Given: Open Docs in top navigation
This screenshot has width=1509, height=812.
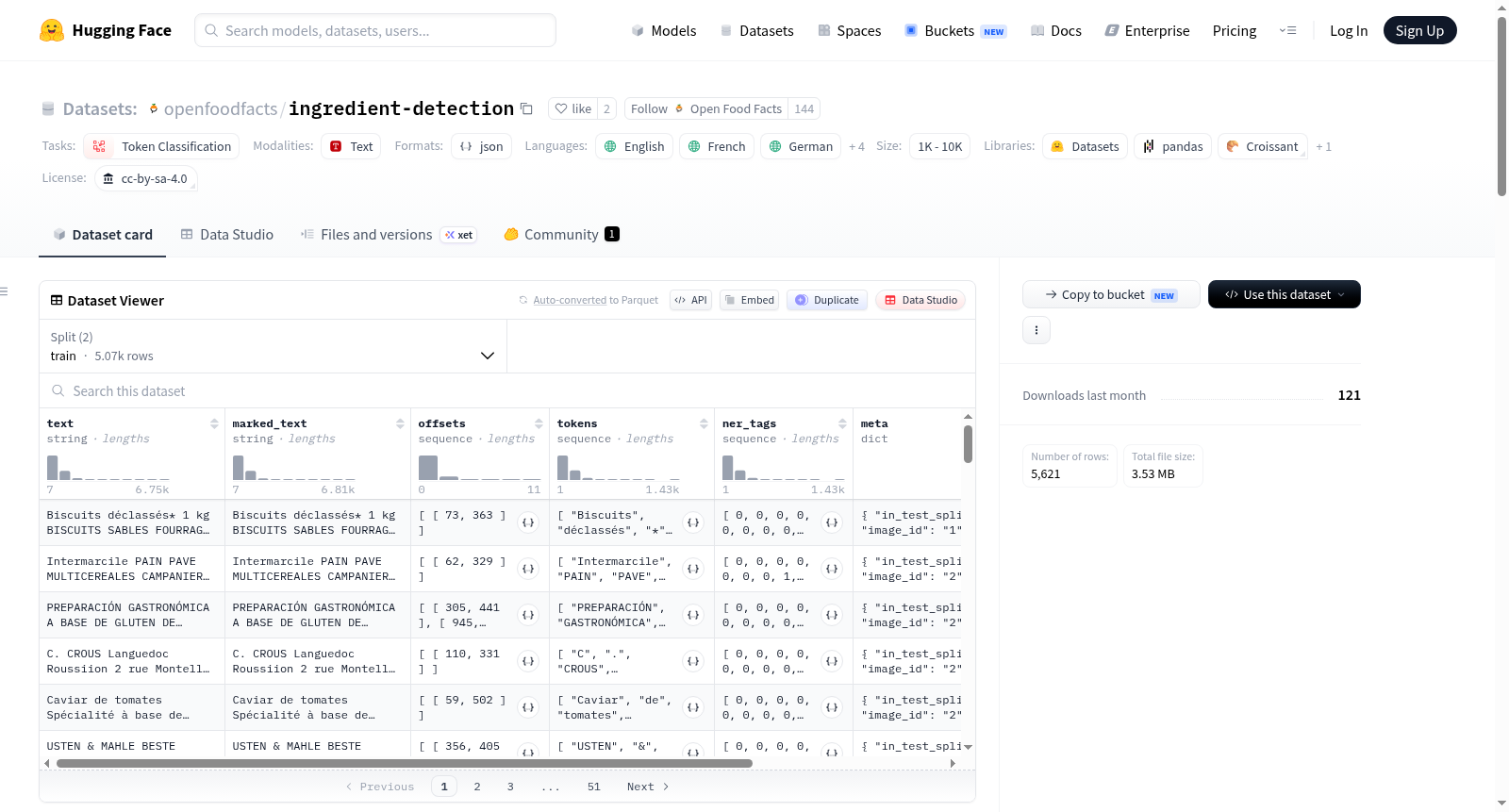Looking at the screenshot, I should pos(1055,30).
